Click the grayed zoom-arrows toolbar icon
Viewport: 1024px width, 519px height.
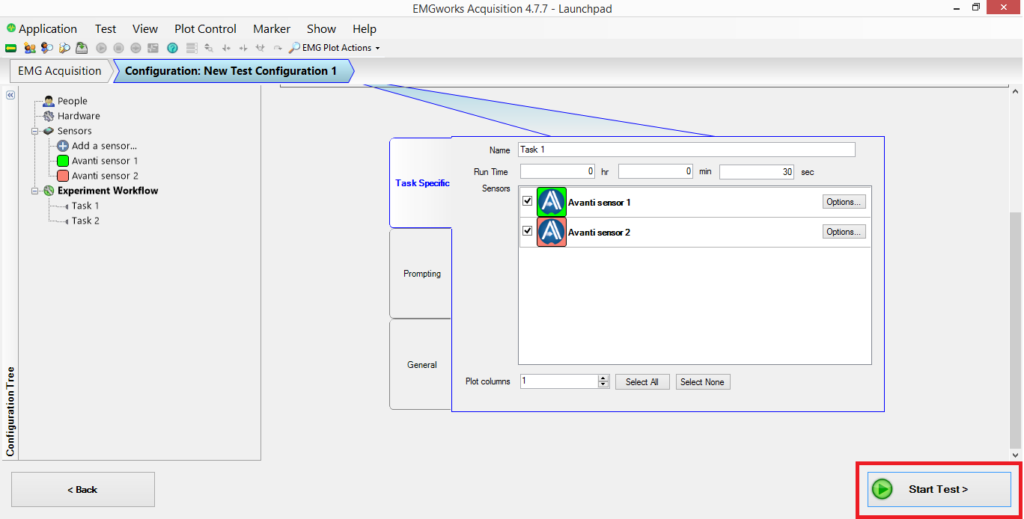click(x=209, y=48)
